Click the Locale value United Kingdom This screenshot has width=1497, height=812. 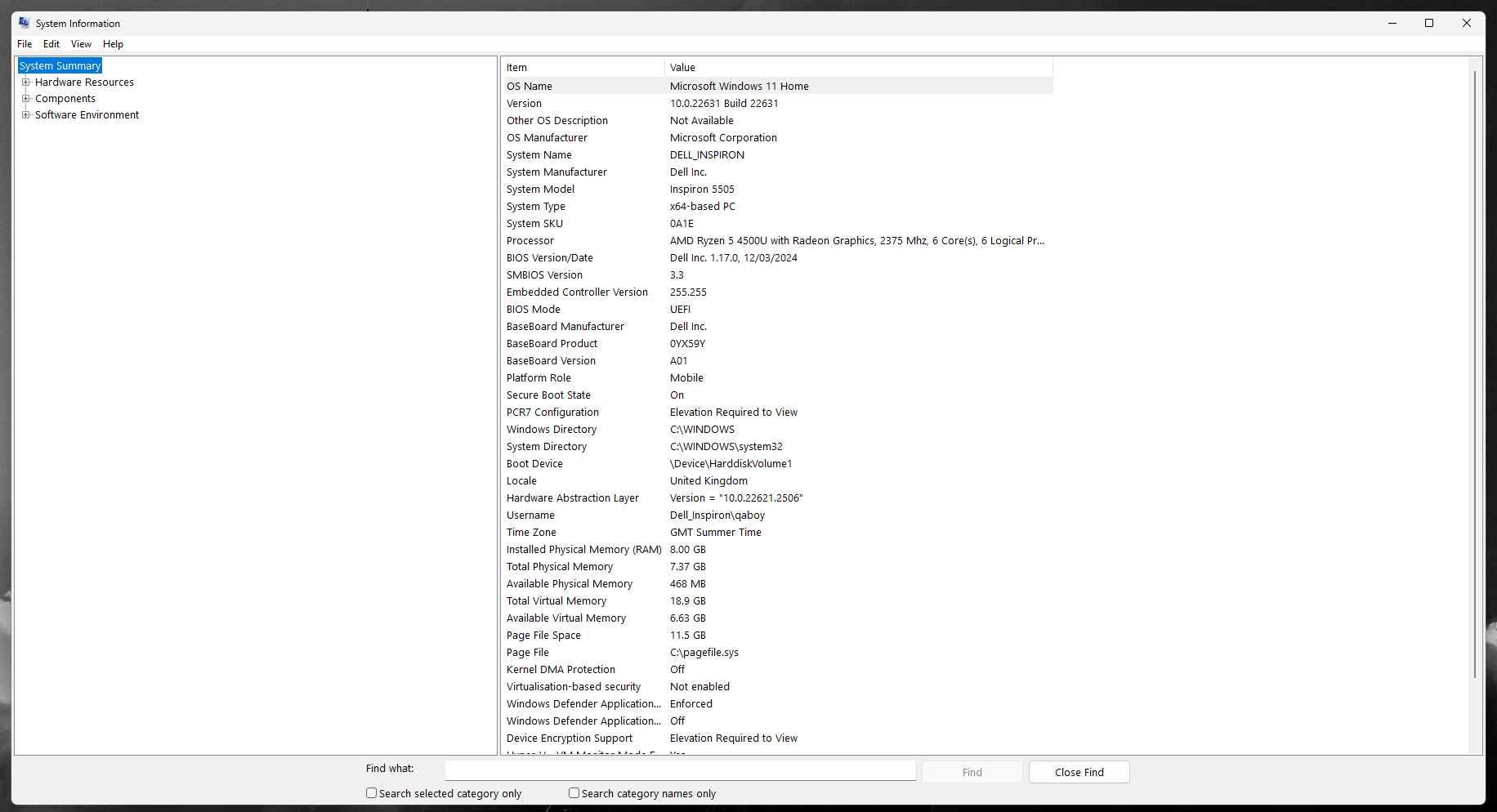[x=708, y=481]
